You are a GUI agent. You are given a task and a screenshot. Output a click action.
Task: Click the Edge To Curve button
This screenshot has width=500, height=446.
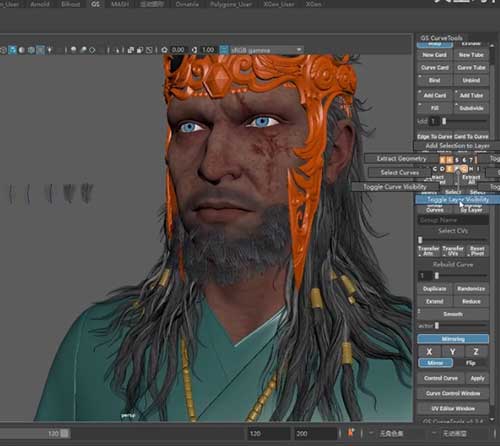[x=434, y=137]
